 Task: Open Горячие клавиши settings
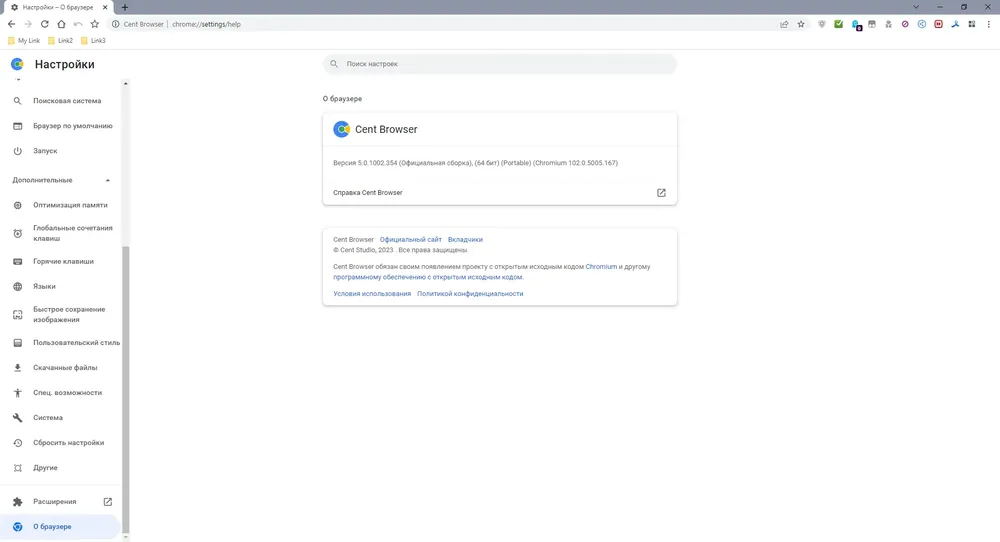coord(61,261)
